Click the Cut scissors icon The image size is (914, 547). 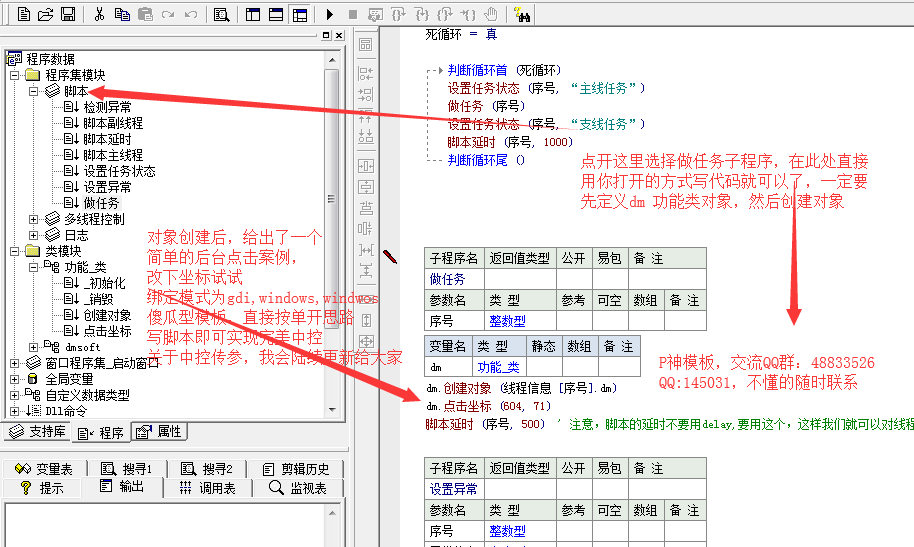99,14
